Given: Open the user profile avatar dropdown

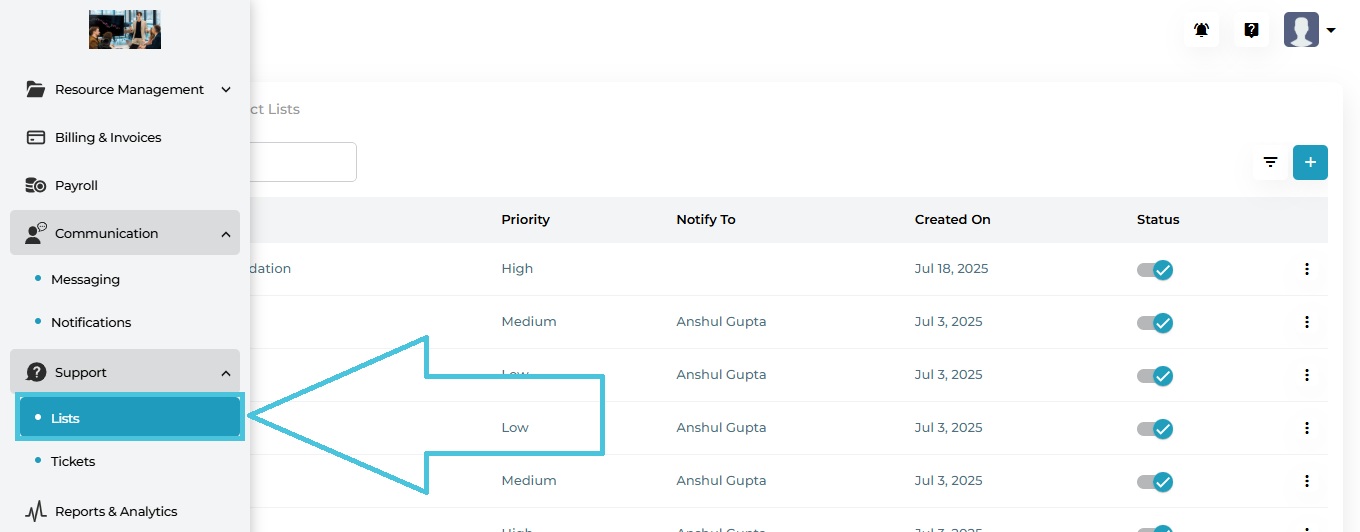Looking at the screenshot, I should [x=1309, y=30].
